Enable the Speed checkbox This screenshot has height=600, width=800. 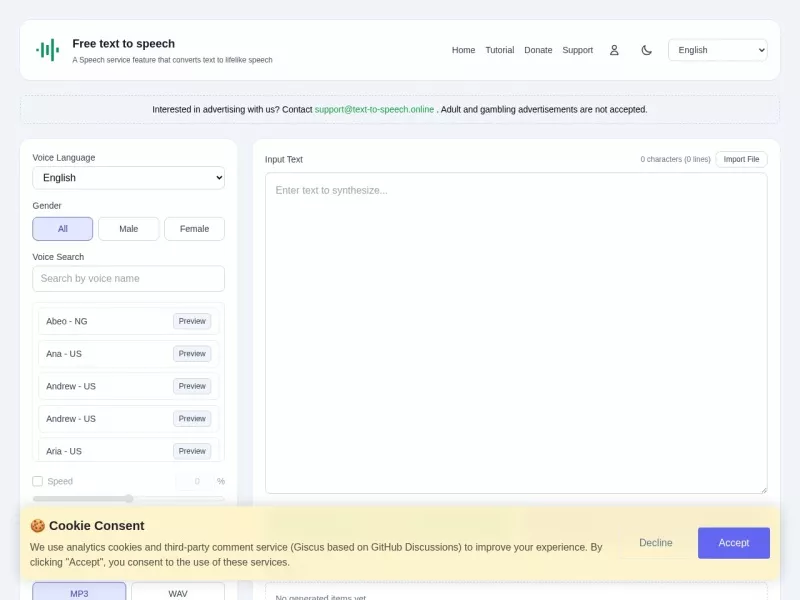tap(37, 481)
